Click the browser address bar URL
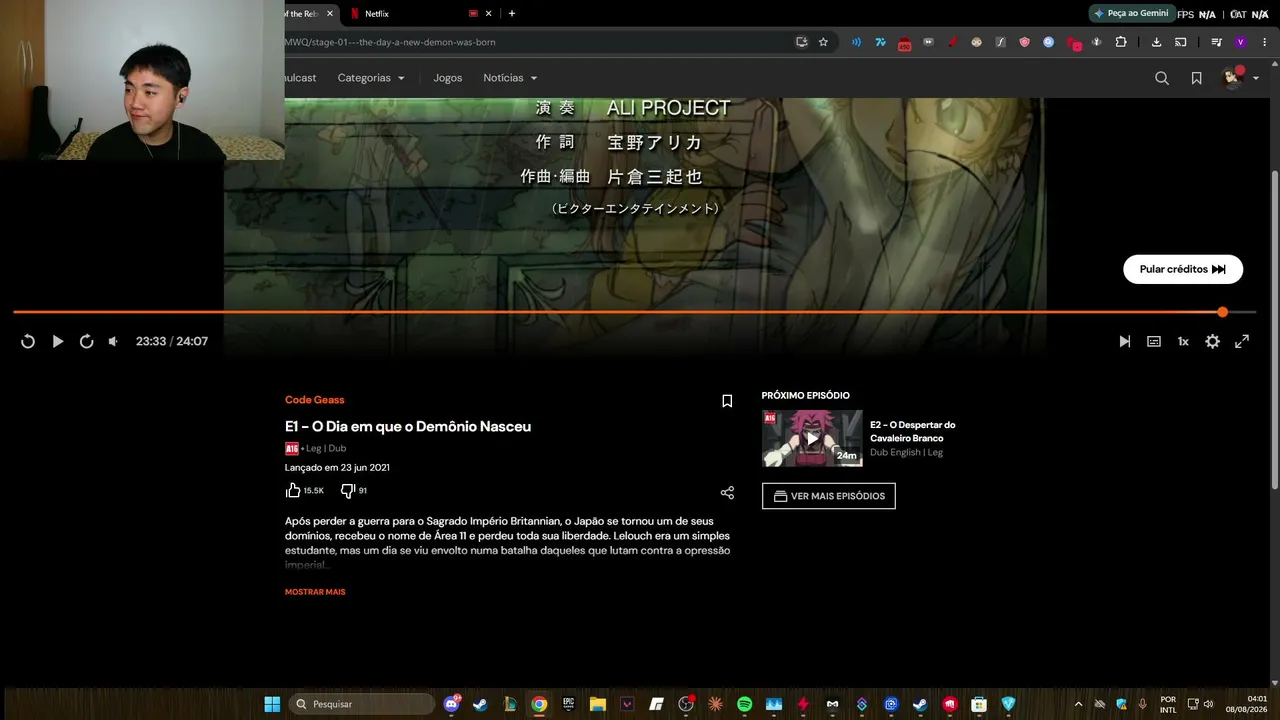The width and height of the screenshot is (1280, 720). [390, 42]
